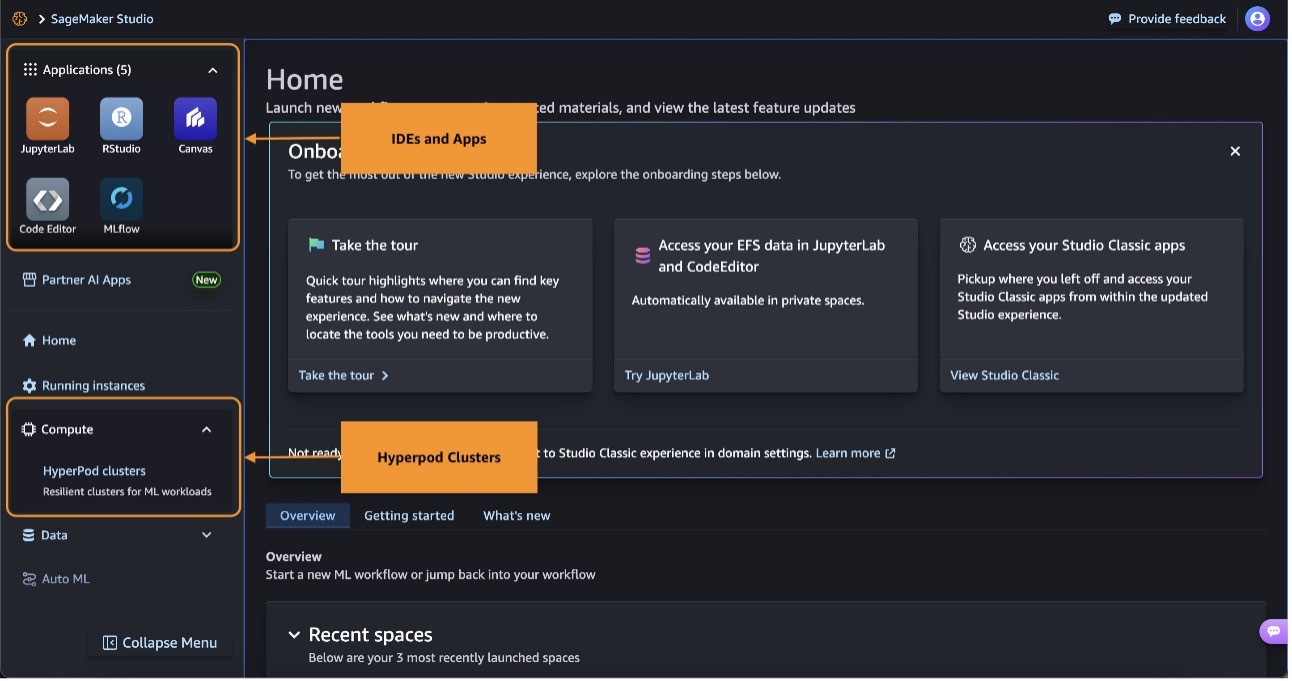Image resolution: width=1292 pixels, height=681 pixels.
Task: Click the Provide feedback button
Action: [1167, 19]
